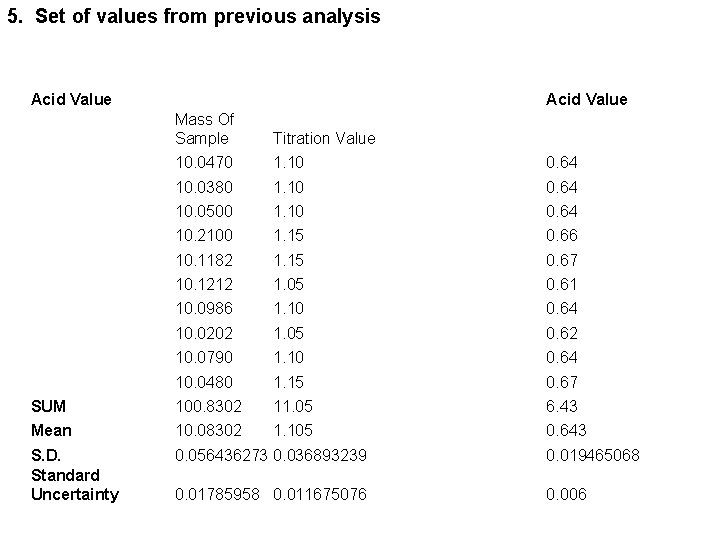Select the mass value 10.0470
The image size is (720, 540).
(204, 162)
